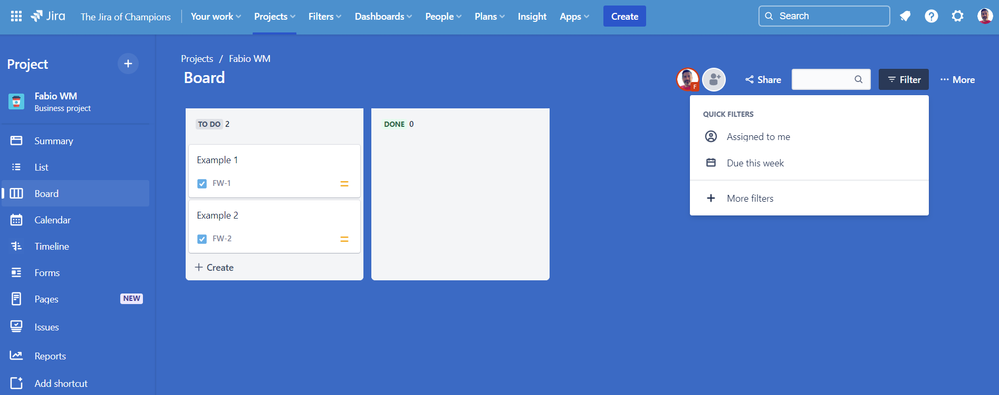Open the Settings gear icon
The image size is (999, 395).
click(958, 17)
